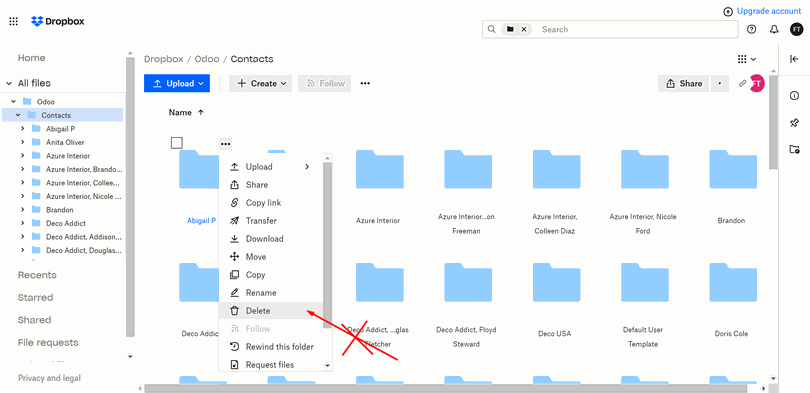The width and height of the screenshot is (810, 393).
Task: Open the Create dropdown button
Action: coord(260,83)
